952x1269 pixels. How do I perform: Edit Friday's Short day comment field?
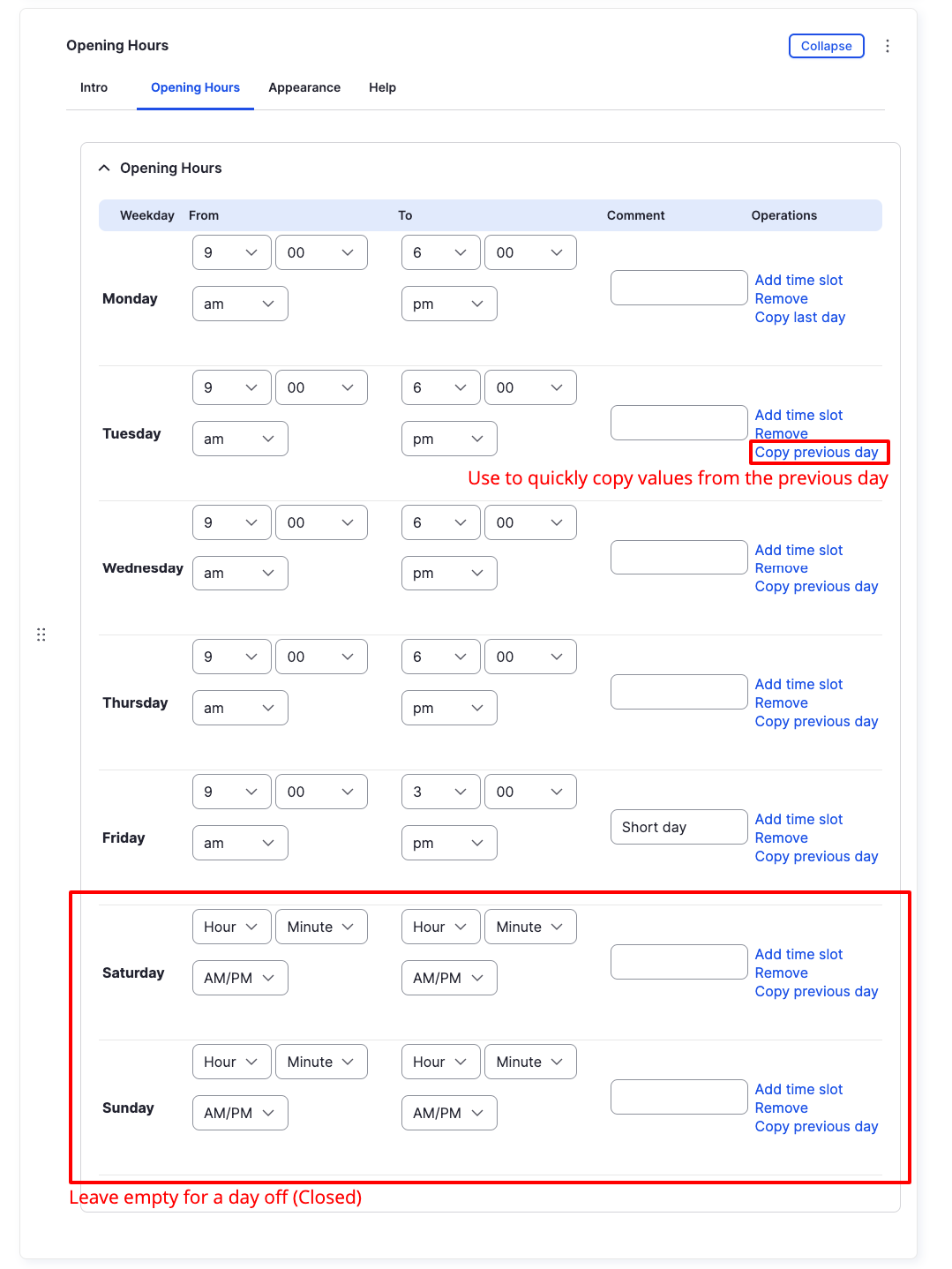(678, 827)
